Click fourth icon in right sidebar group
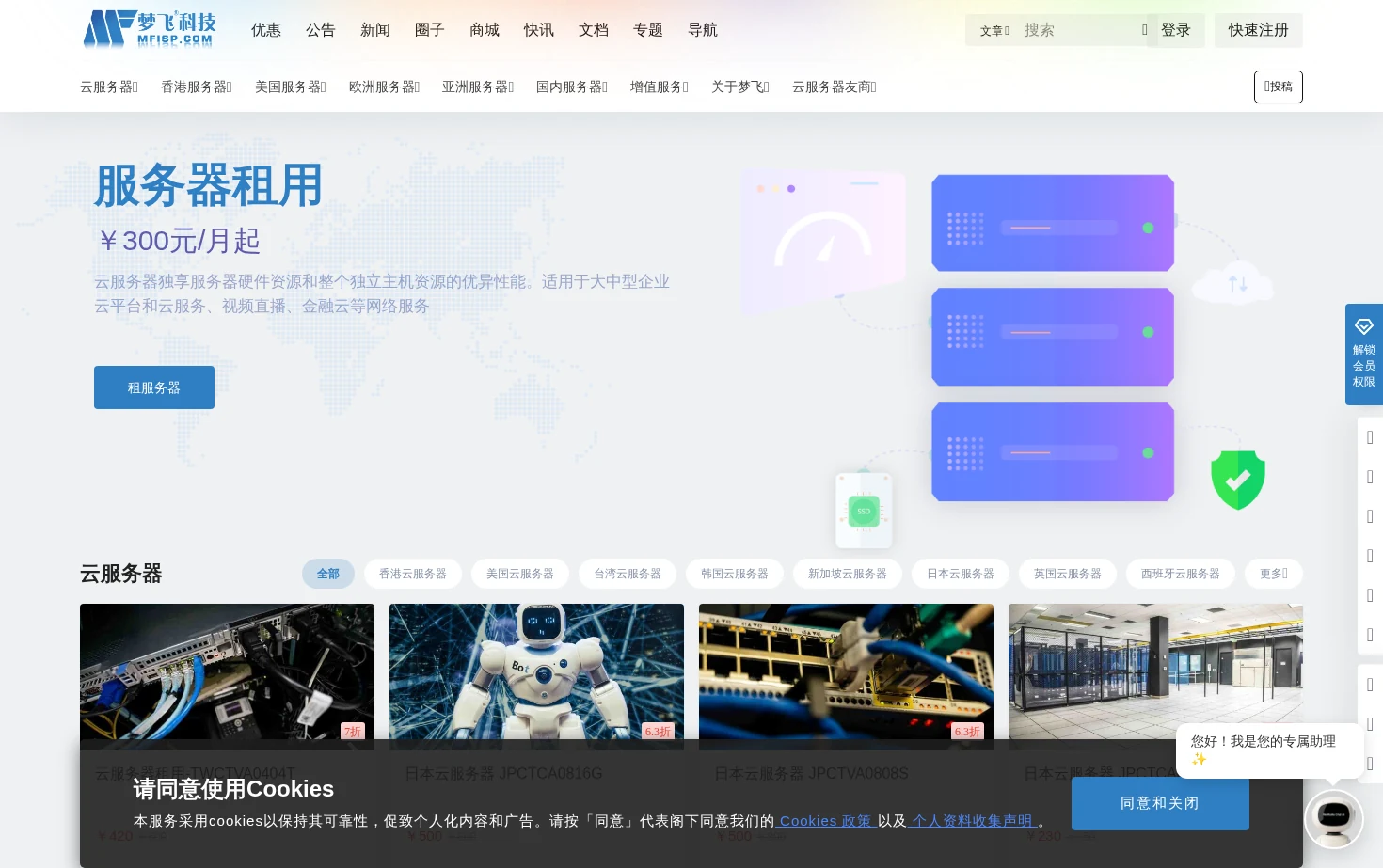The image size is (1383, 868). pos(1370,556)
